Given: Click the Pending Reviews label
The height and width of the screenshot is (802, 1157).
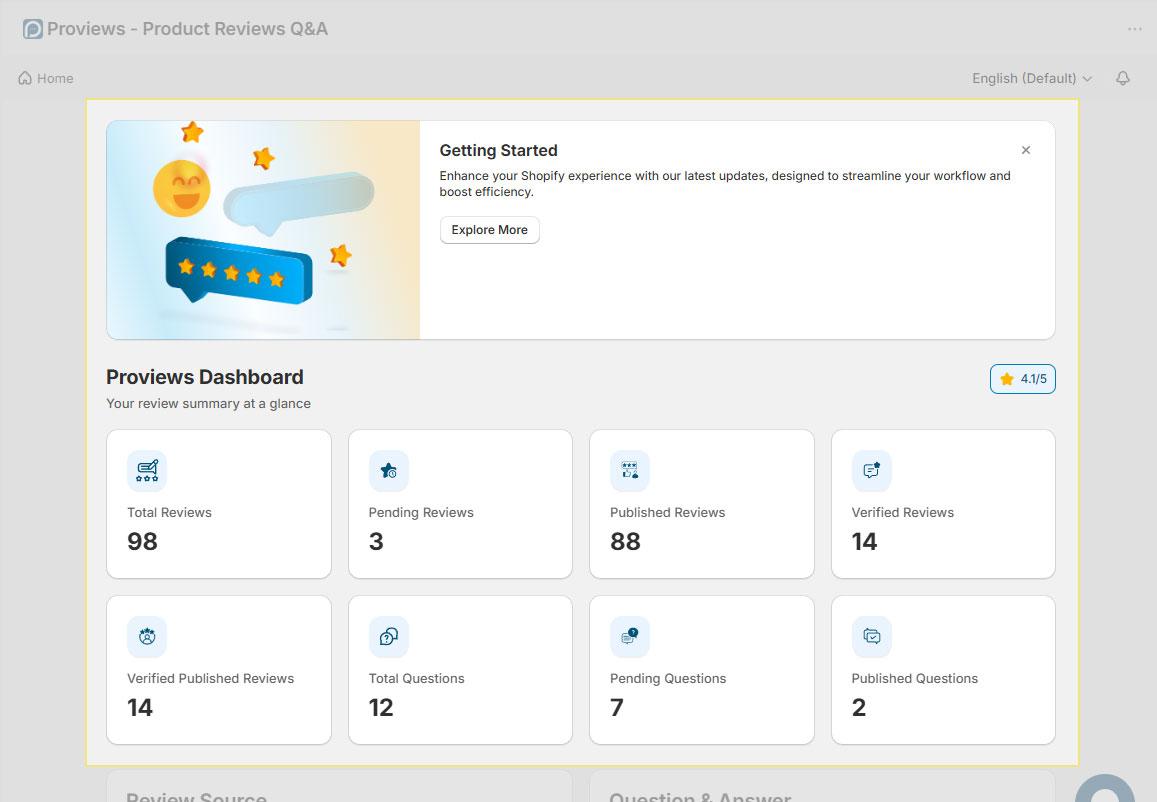Looking at the screenshot, I should pyautogui.click(x=421, y=513).
